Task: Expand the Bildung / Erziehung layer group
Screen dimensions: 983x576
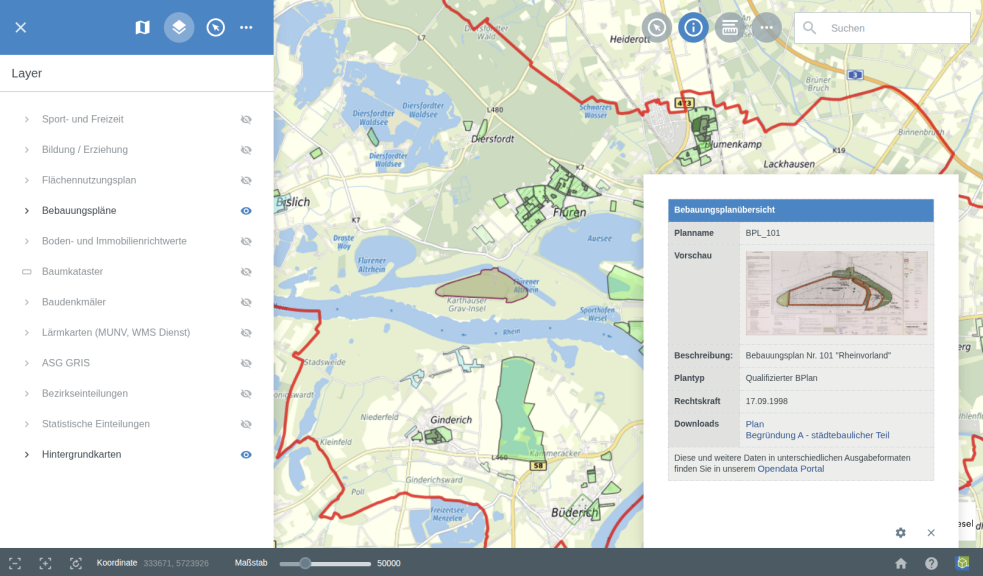Action: point(27,150)
